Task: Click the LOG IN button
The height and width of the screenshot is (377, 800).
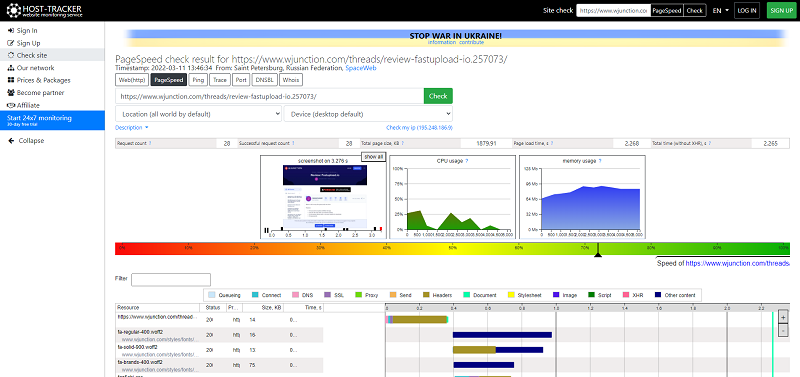Action: tap(747, 10)
